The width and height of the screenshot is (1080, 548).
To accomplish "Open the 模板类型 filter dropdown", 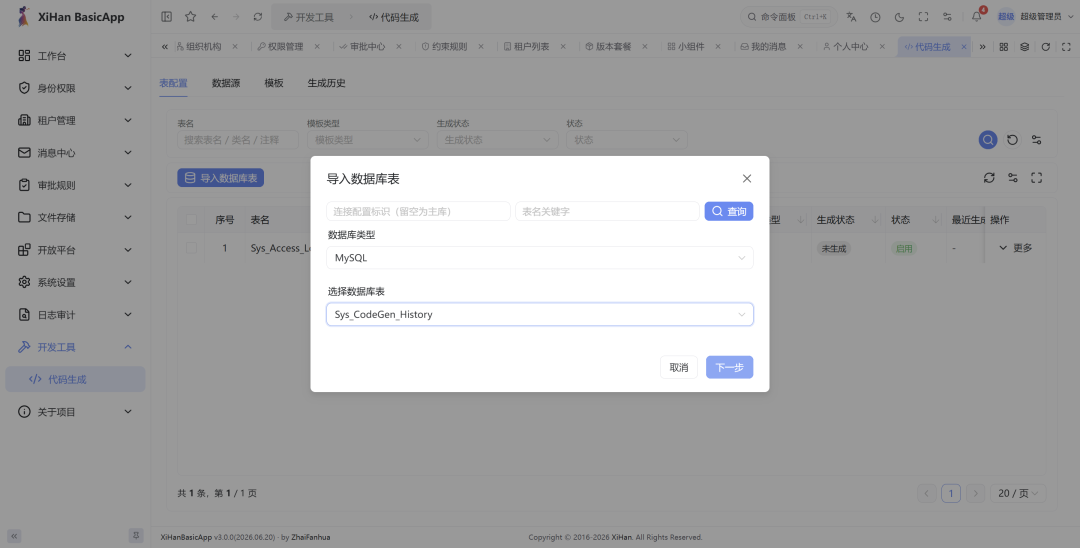I will point(368,140).
